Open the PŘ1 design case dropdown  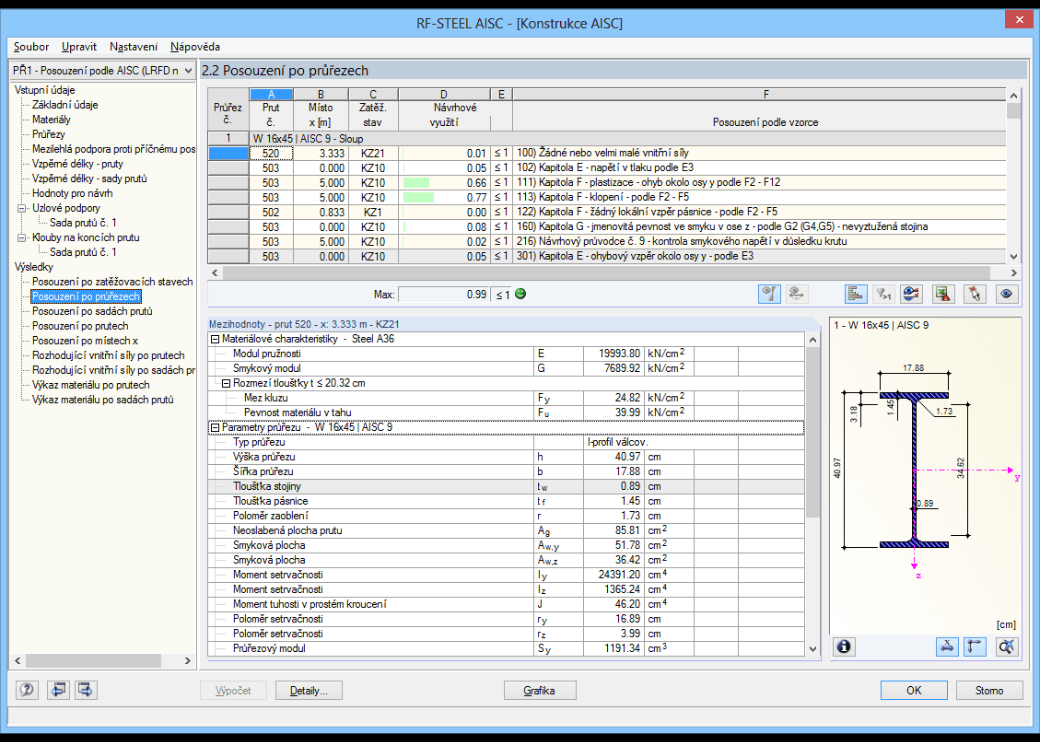point(103,70)
